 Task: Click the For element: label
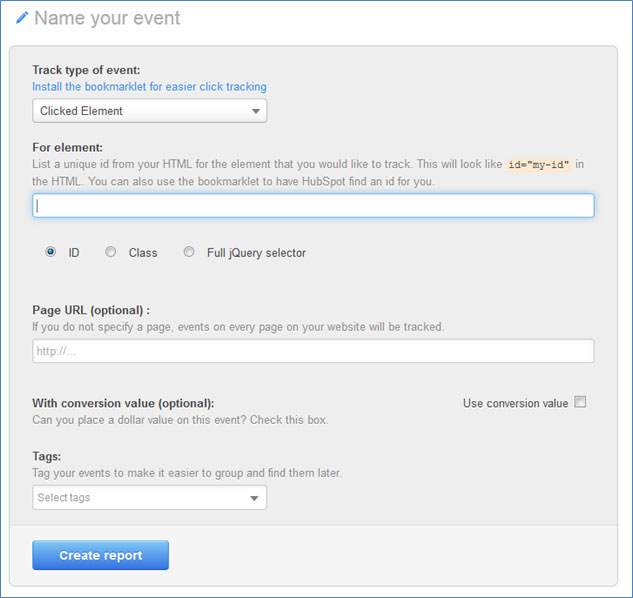(x=67, y=147)
